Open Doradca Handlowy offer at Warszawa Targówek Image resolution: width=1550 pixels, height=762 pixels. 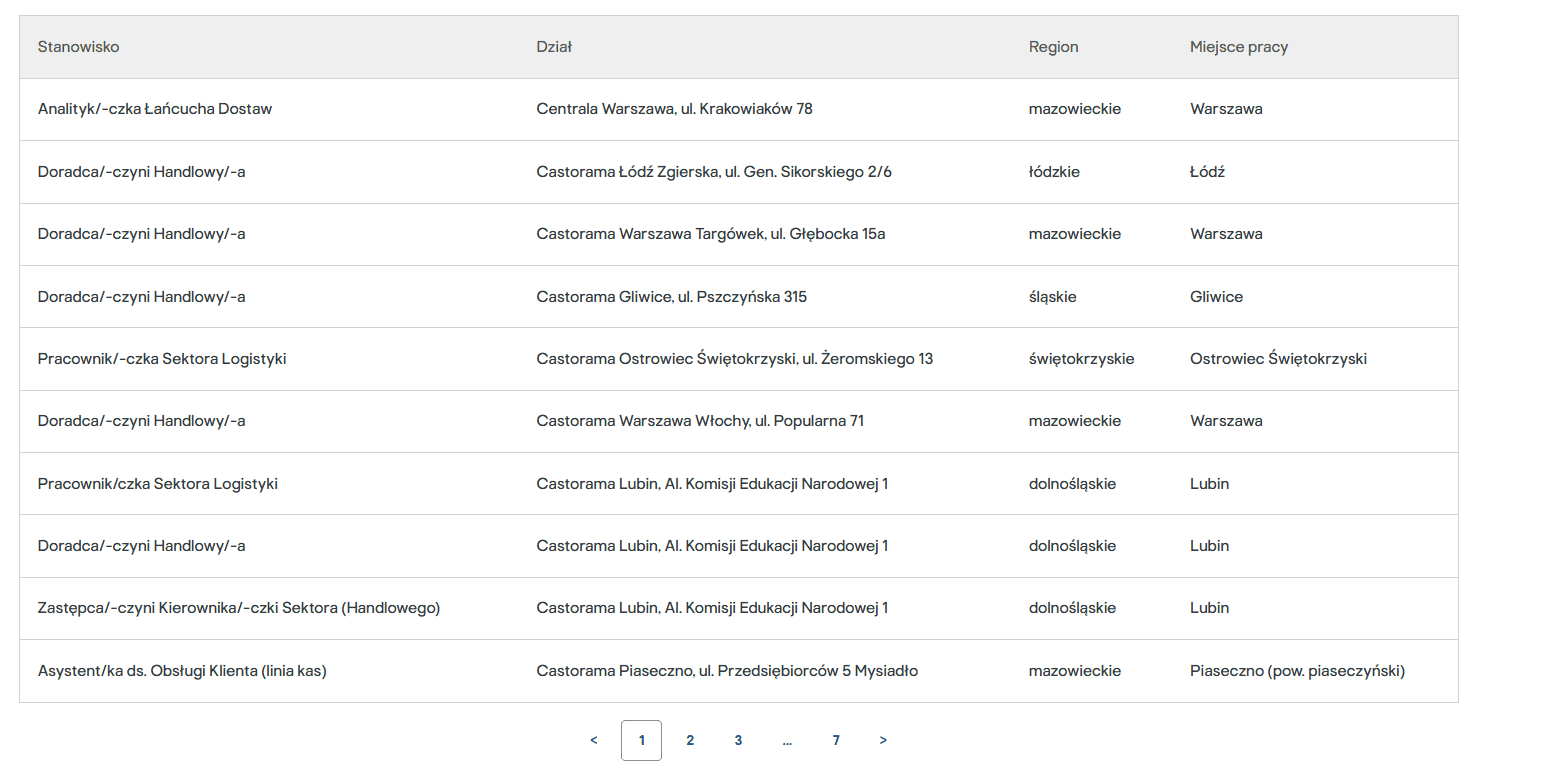[x=142, y=234]
